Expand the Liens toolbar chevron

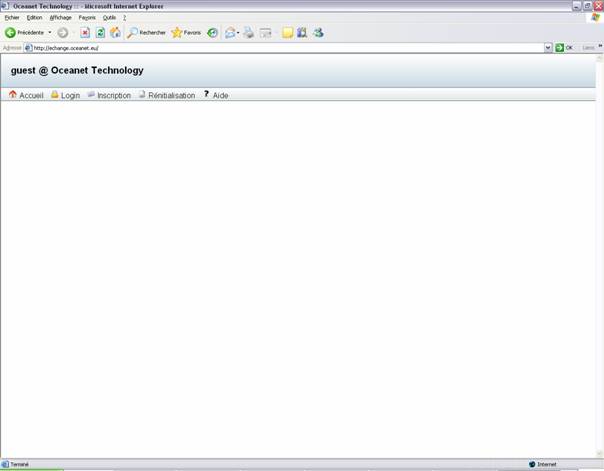[600, 46]
